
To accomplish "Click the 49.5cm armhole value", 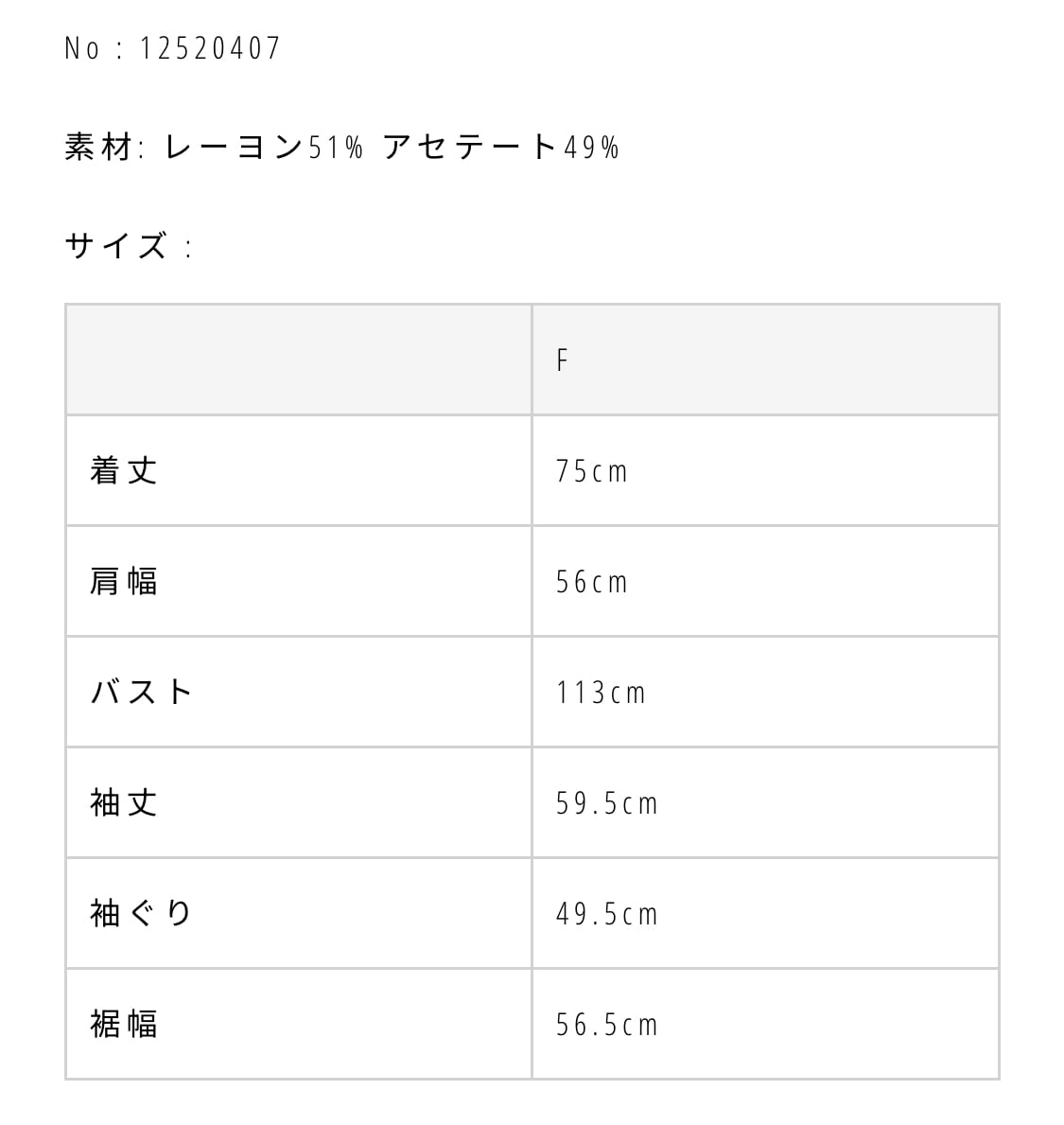I will coord(606,914).
